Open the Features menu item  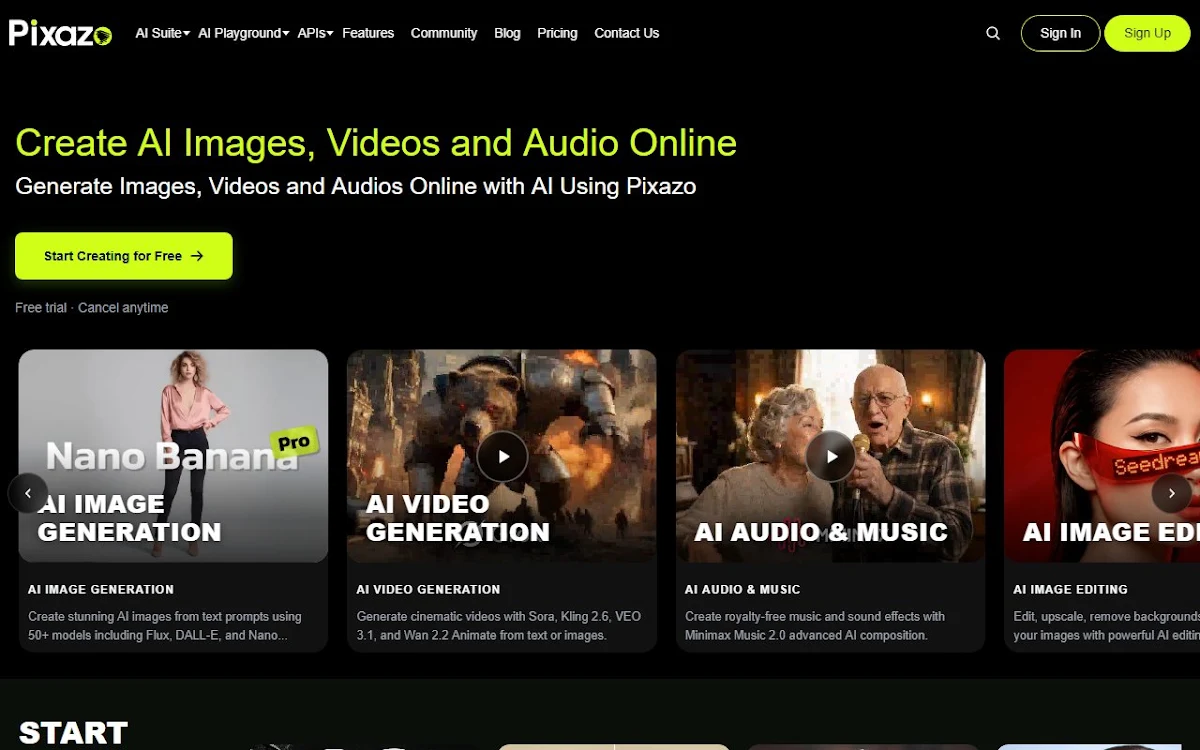click(x=368, y=33)
